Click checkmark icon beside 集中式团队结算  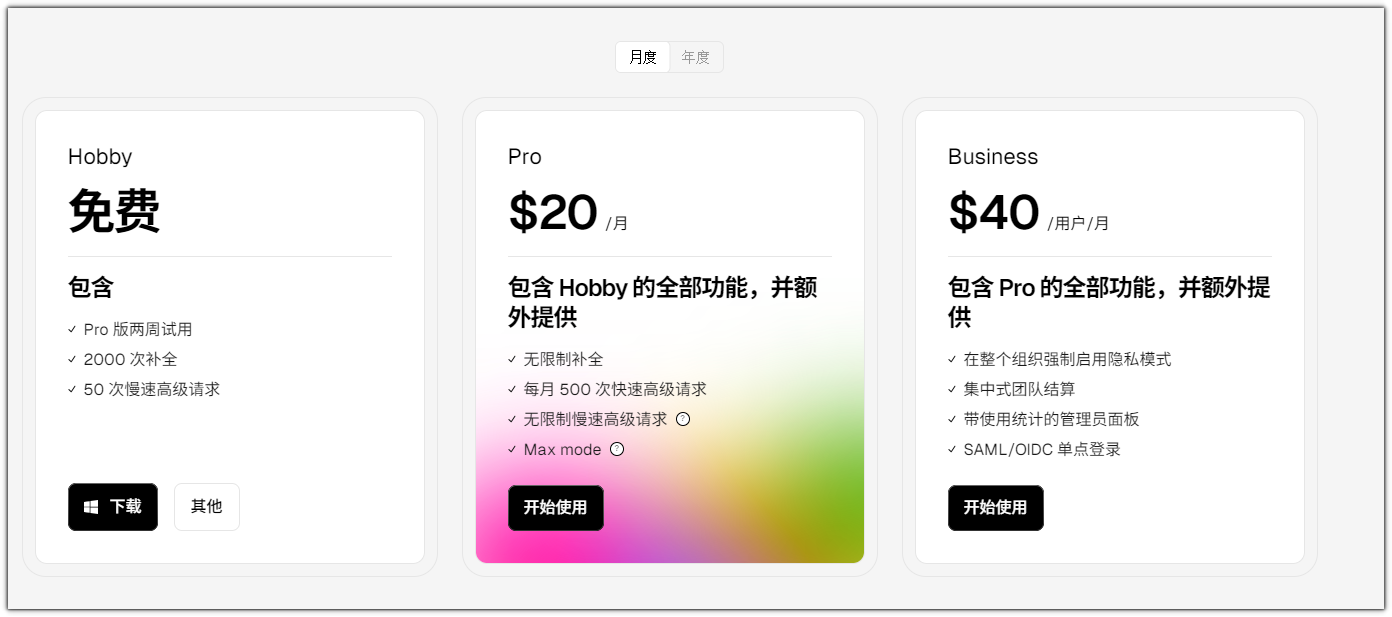[x=952, y=390]
